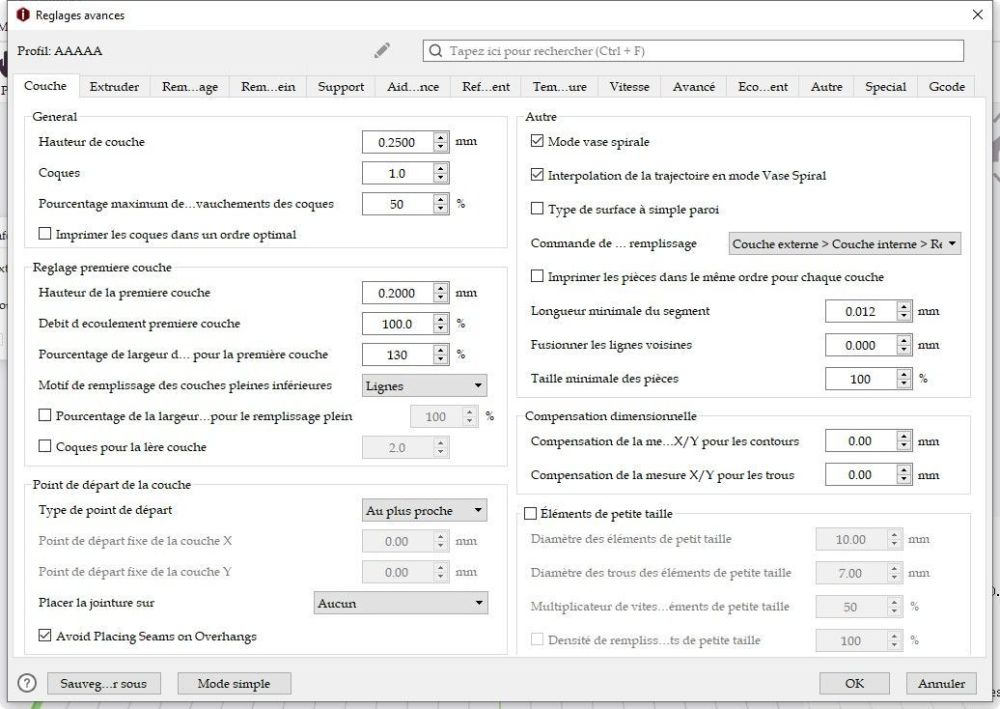Open help via question mark icon

point(27,683)
